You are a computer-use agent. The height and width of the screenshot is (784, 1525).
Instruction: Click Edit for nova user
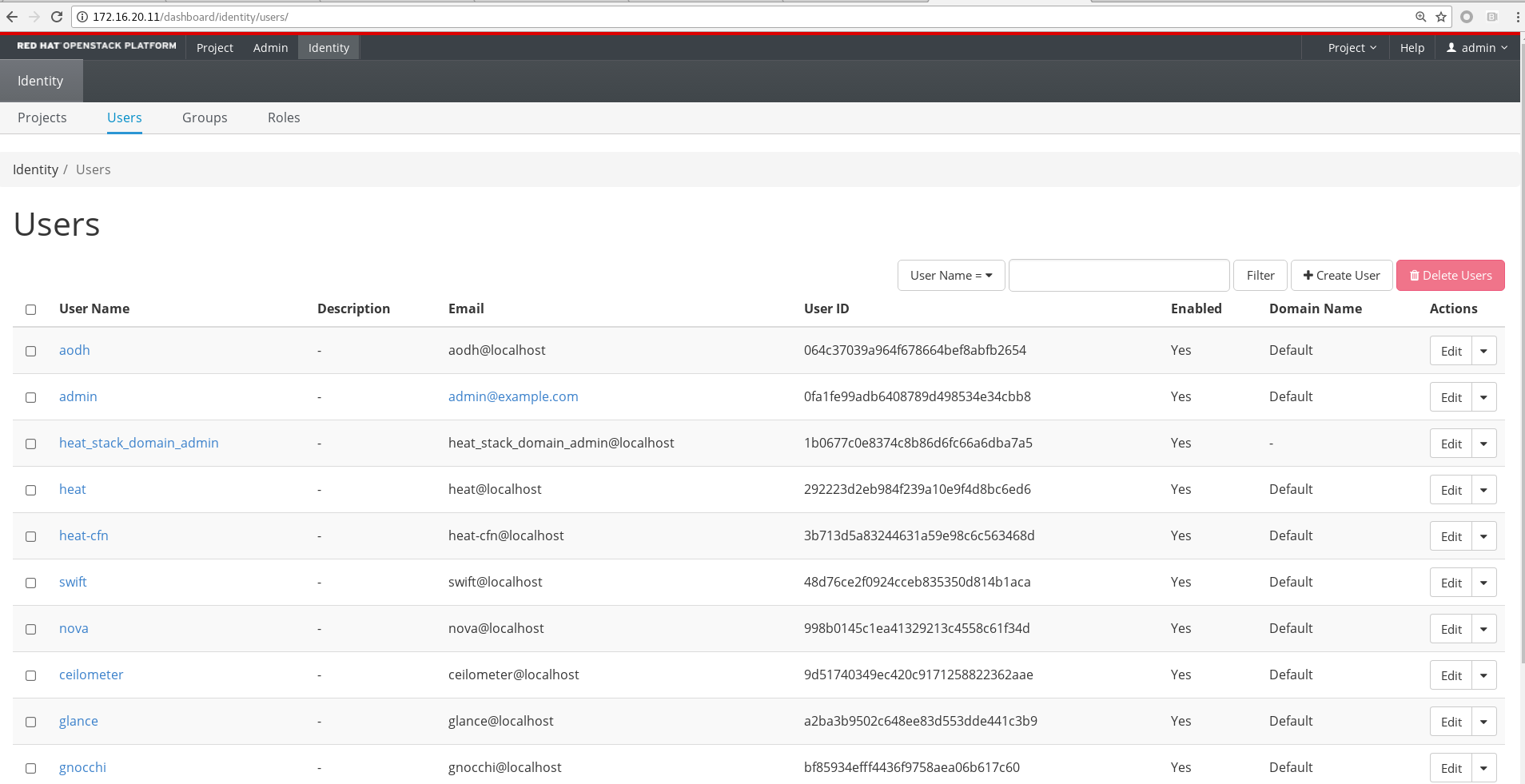click(x=1451, y=629)
